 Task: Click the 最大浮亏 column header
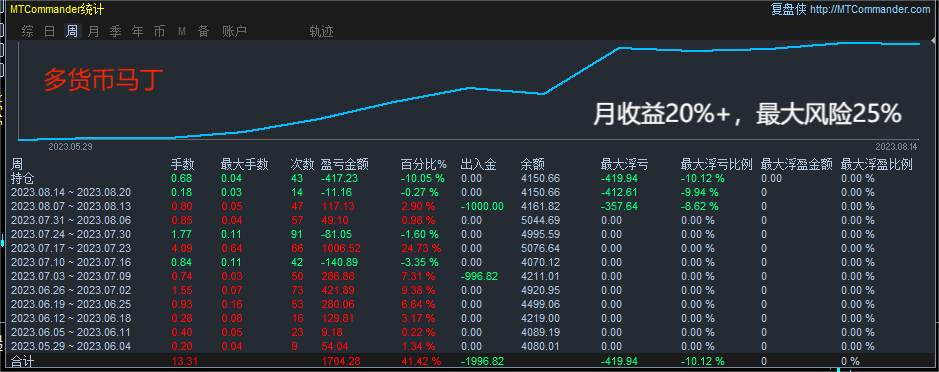tap(625, 165)
